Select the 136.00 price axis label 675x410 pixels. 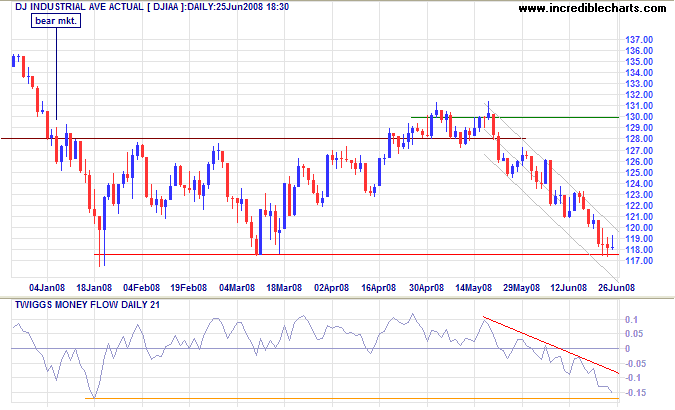pyautogui.click(x=639, y=51)
